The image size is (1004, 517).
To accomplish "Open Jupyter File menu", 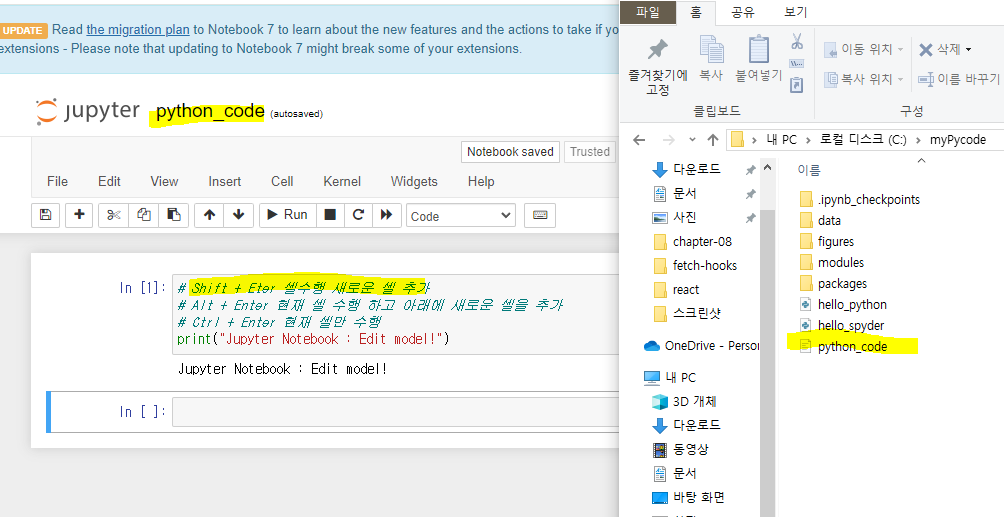I will tap(58, 181).
